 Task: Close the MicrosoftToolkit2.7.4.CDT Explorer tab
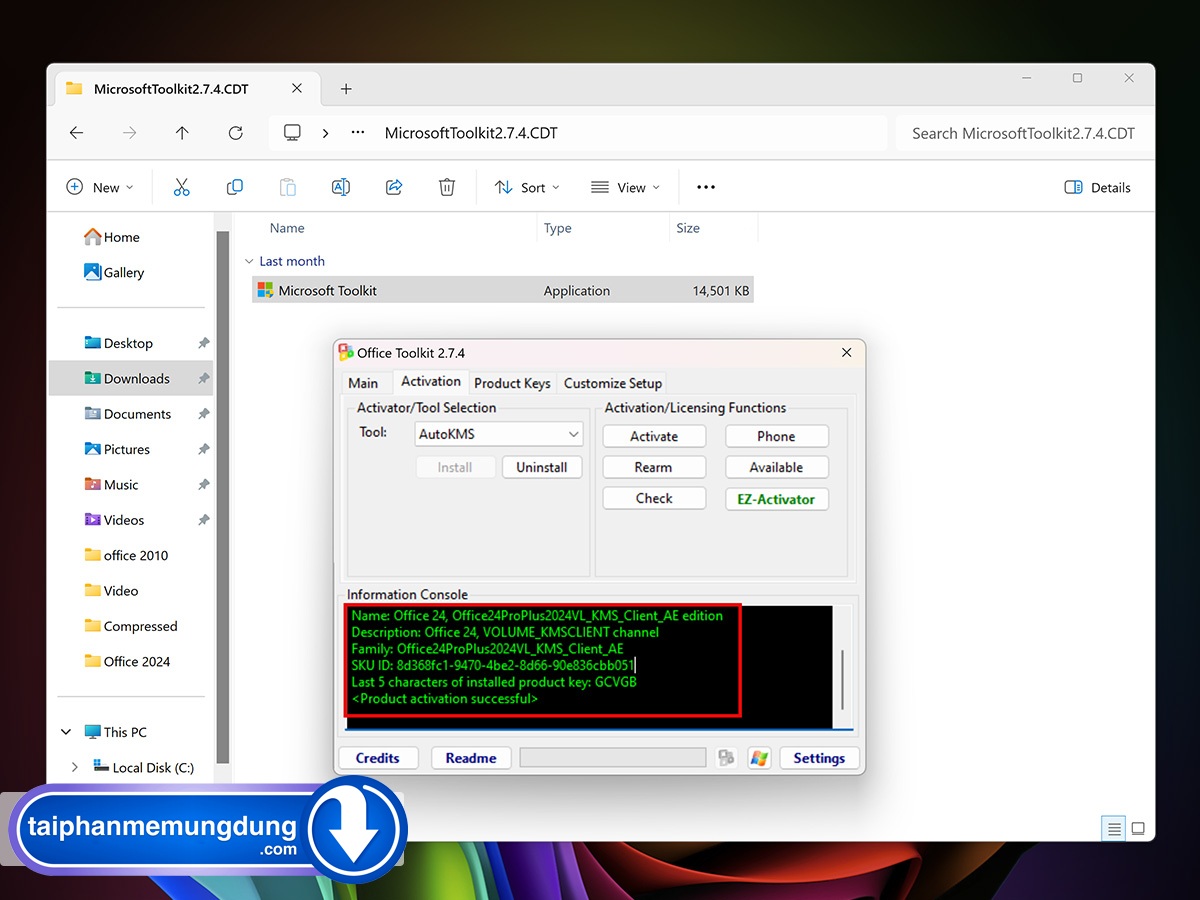(x=297, y=89)
